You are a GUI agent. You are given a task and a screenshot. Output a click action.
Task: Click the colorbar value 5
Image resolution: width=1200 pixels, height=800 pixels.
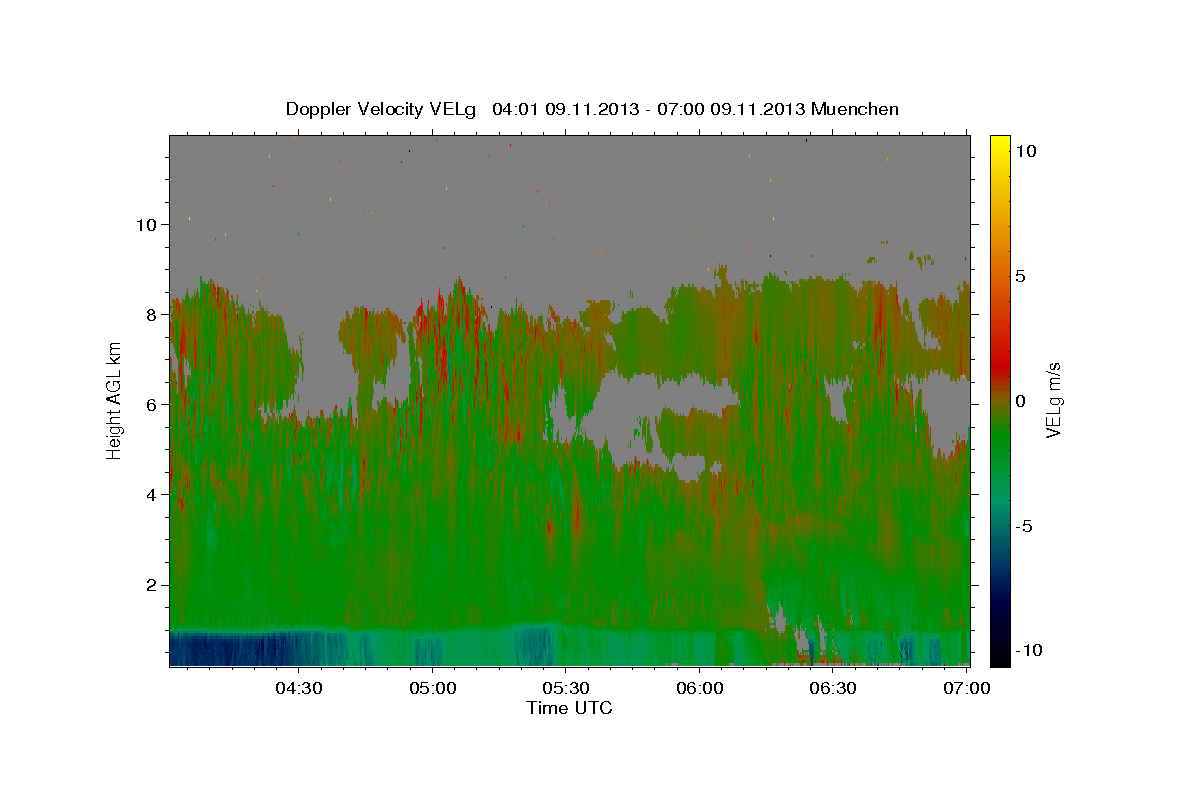click(1020, 276)
